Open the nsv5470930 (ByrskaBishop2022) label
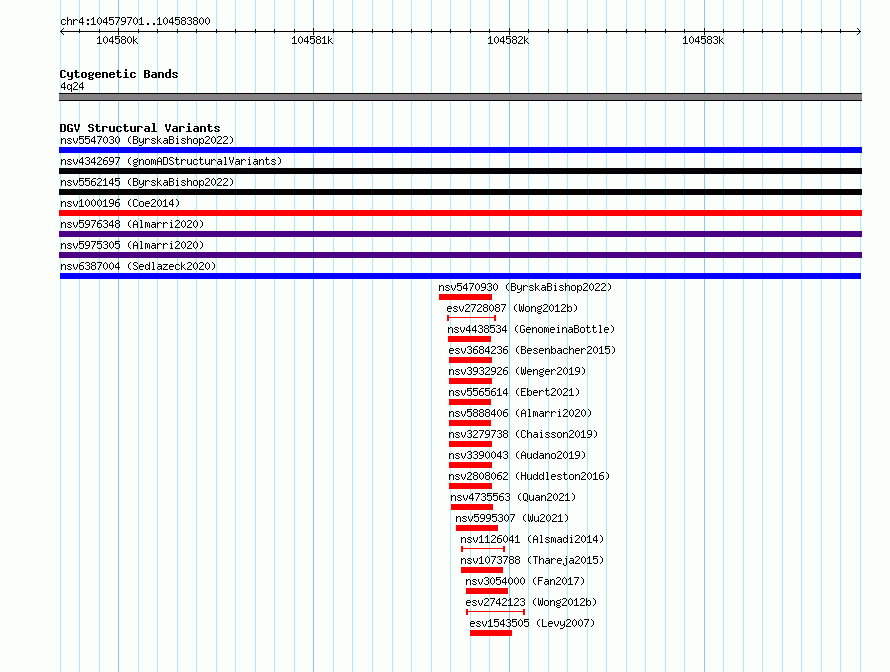 pyautogui.click(x=525, y=287)
